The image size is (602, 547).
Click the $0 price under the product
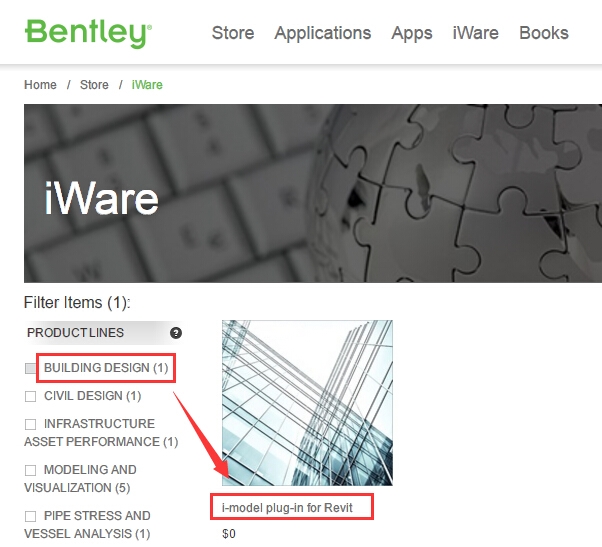pyautogui.click(x=229, y=534)
